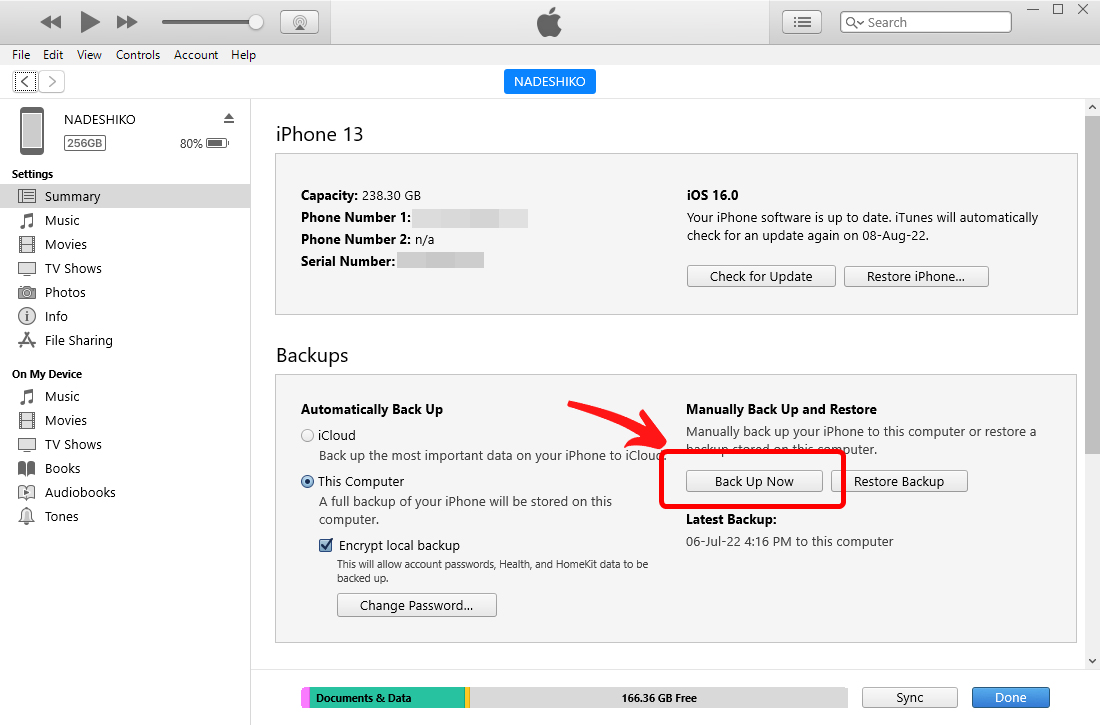Click Music icon under On My Device

(27, 397)
